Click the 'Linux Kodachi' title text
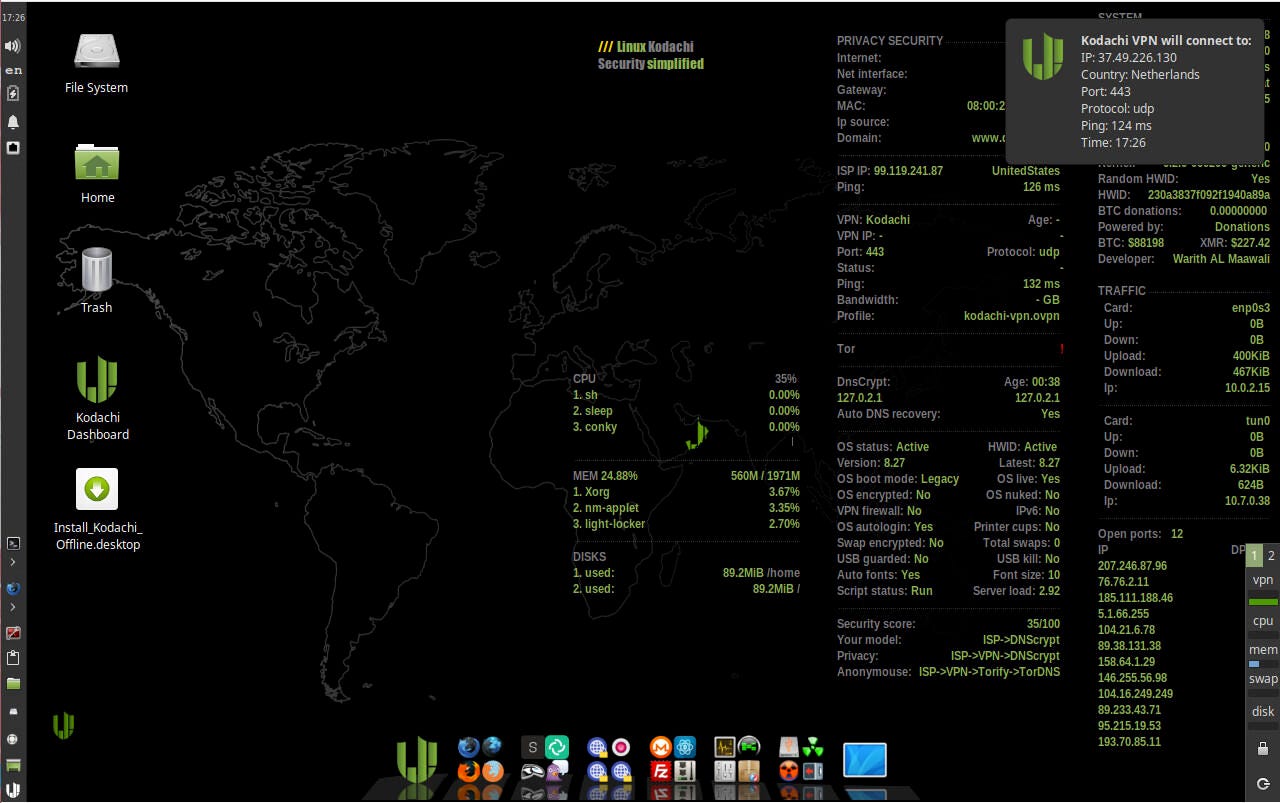Screen dimensions: 1280x803 (x=655, y=47)
